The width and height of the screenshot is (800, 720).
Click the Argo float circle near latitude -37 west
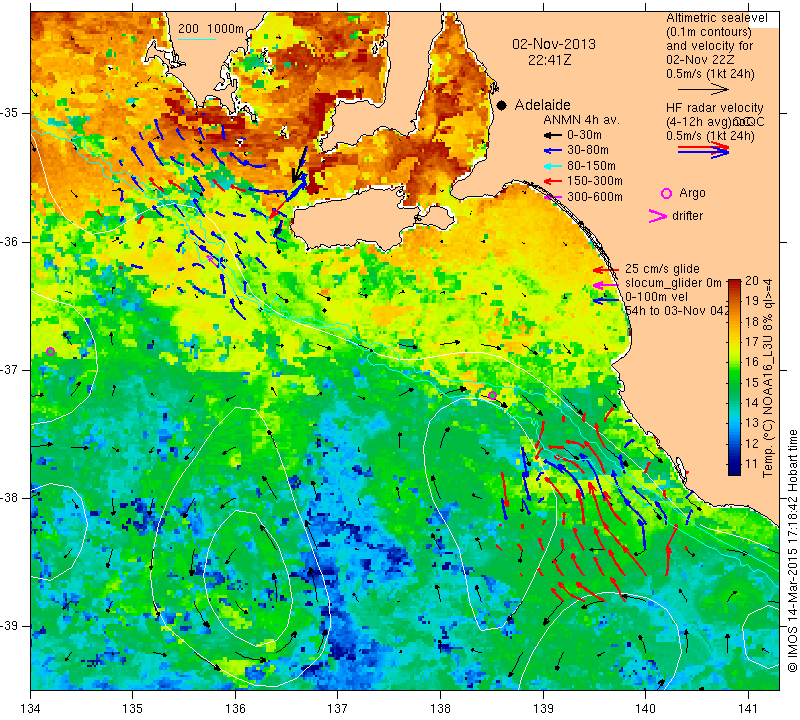tap(50, 351)
